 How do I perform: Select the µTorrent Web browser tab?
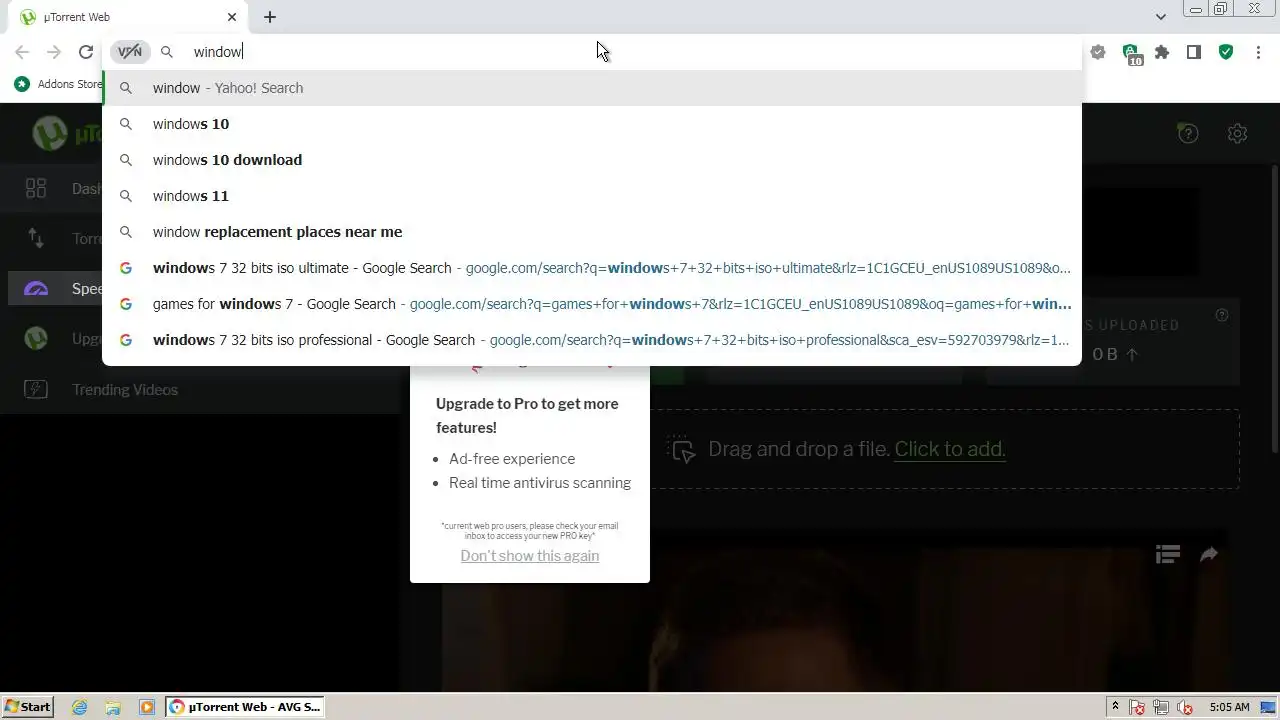(128, 17)
